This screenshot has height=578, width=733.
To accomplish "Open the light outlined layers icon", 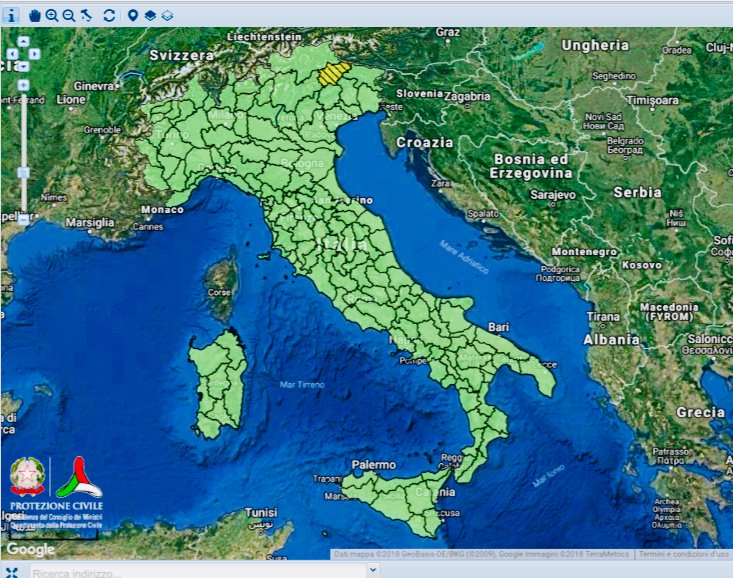I will tap(167, 15).
